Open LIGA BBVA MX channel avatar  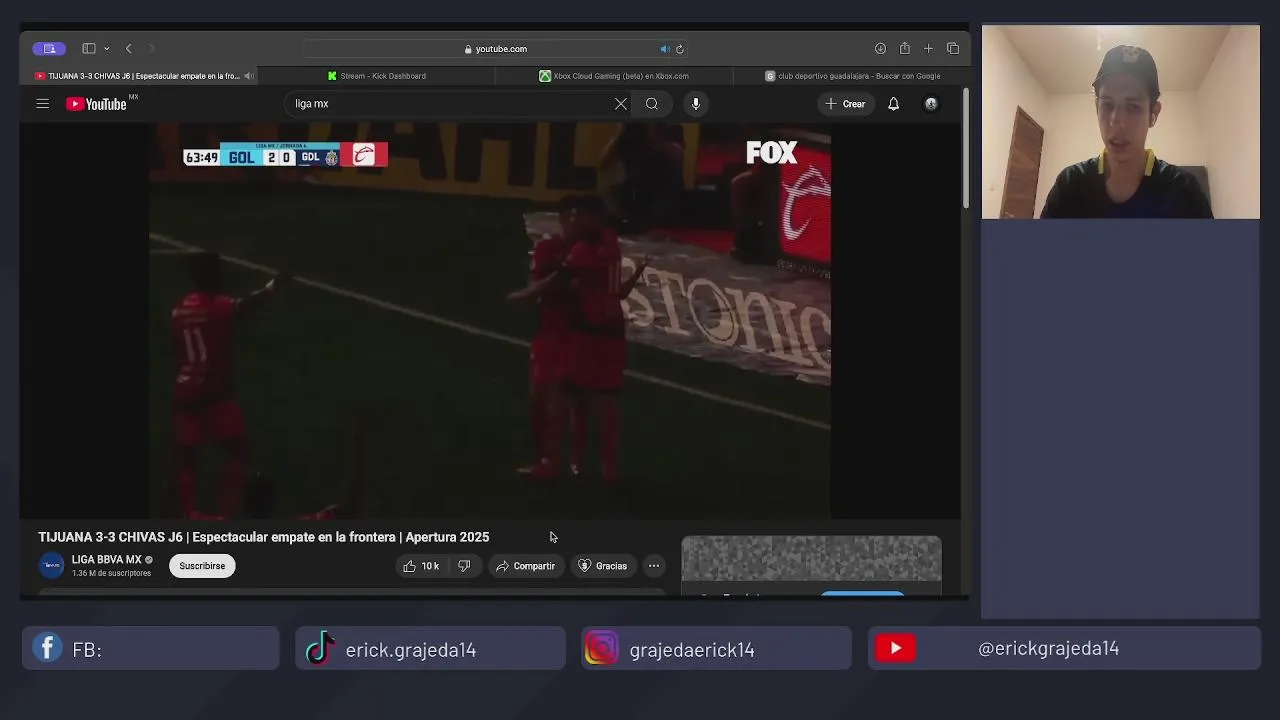[x=51, y=566]
